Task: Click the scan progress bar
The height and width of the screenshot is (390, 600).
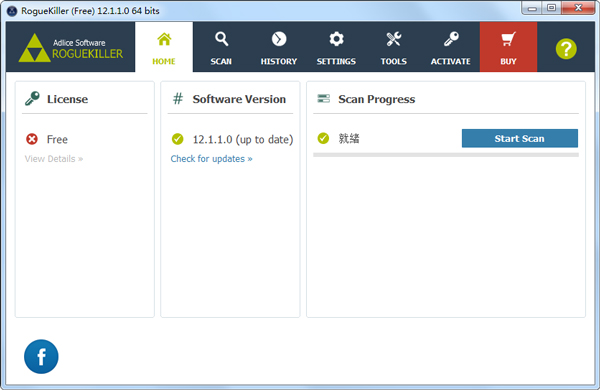Action: [x=446, y=155]
